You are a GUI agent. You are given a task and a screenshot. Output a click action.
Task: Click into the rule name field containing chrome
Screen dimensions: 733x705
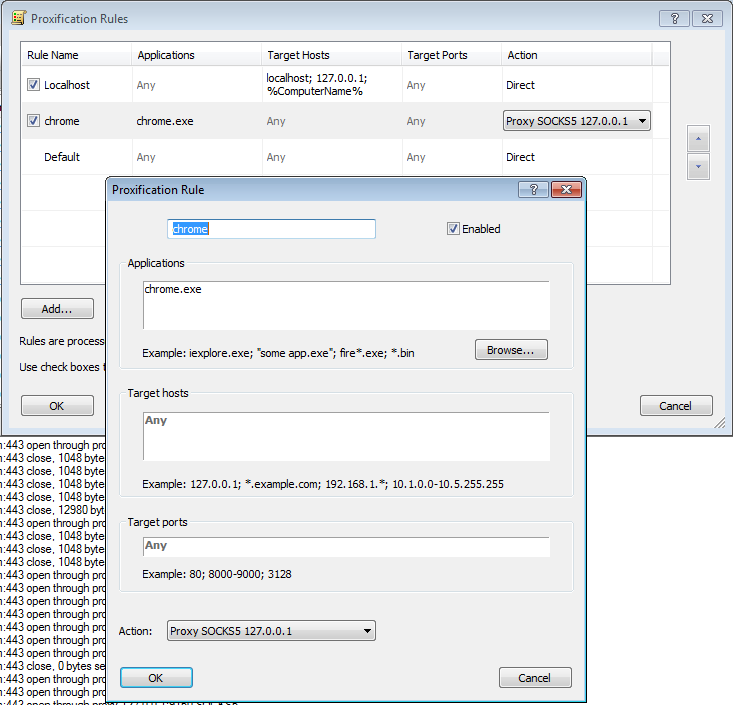click(x=272, y=229)
